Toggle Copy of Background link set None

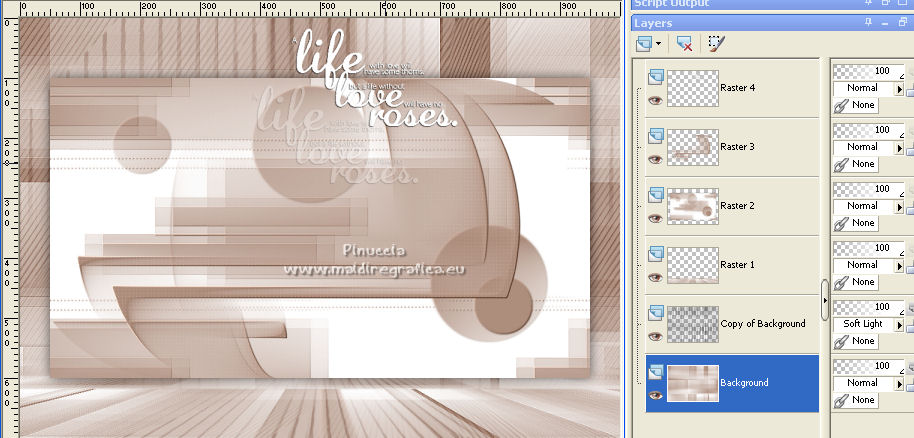tap(856, 341)
